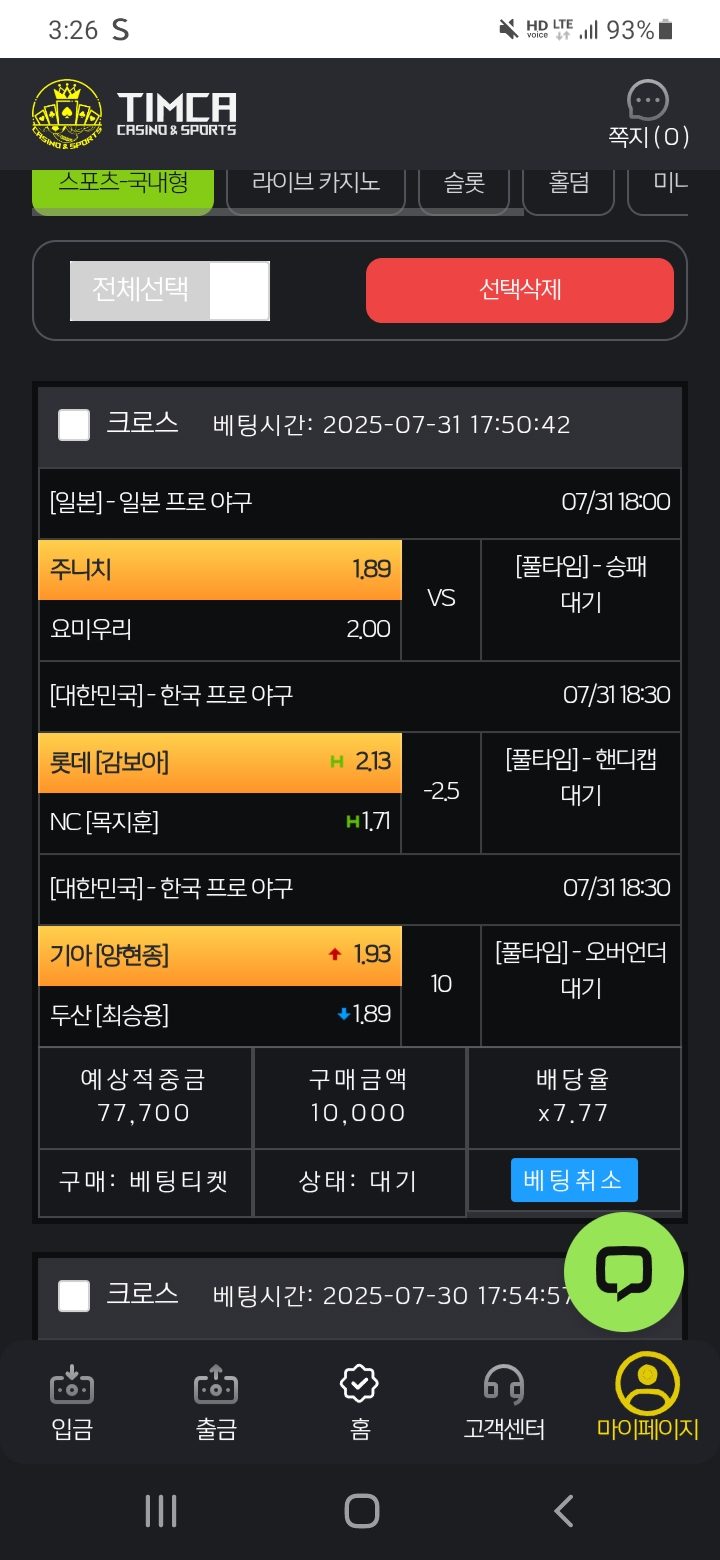Switch to 슬롯 tab
The image size is (720, 1560).
point(464,187)
